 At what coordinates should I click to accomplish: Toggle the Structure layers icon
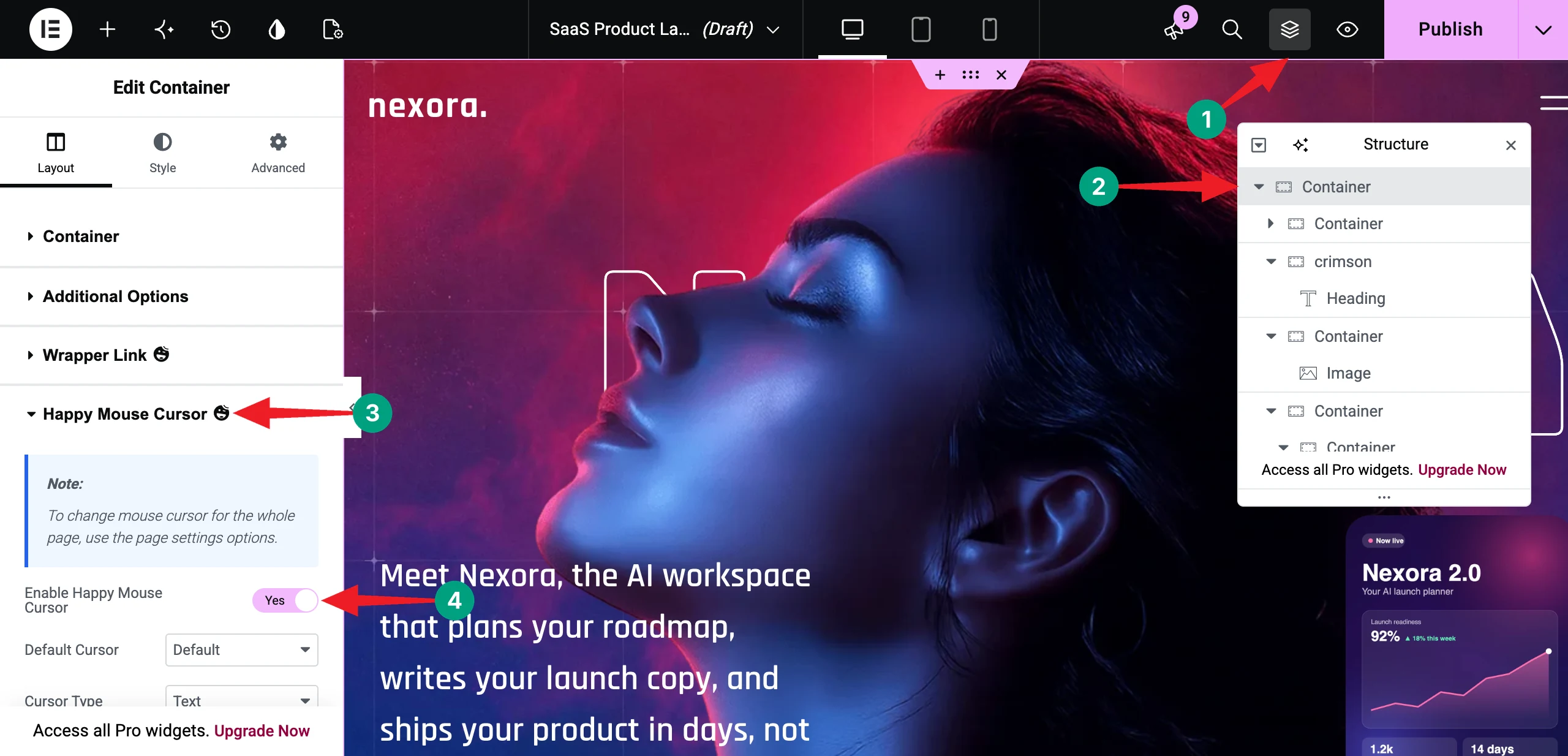[1289, 29]
